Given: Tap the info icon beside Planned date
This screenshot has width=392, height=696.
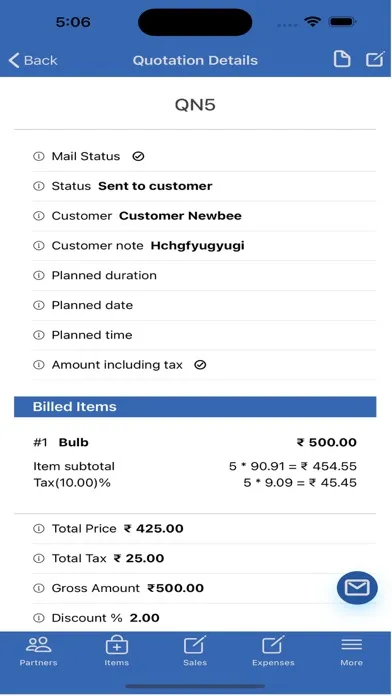Looking at the screenshot, I should [39, 305].
